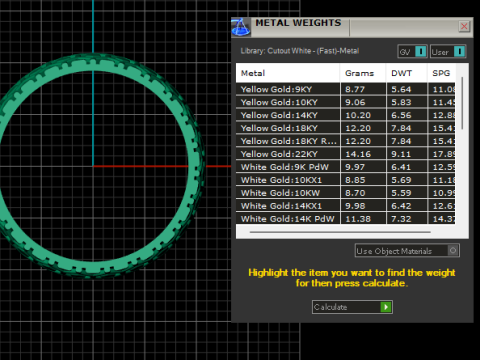Screen dimensions: 480x360
Task: Click the 11.38 grams value
Action: click(358, 219)
